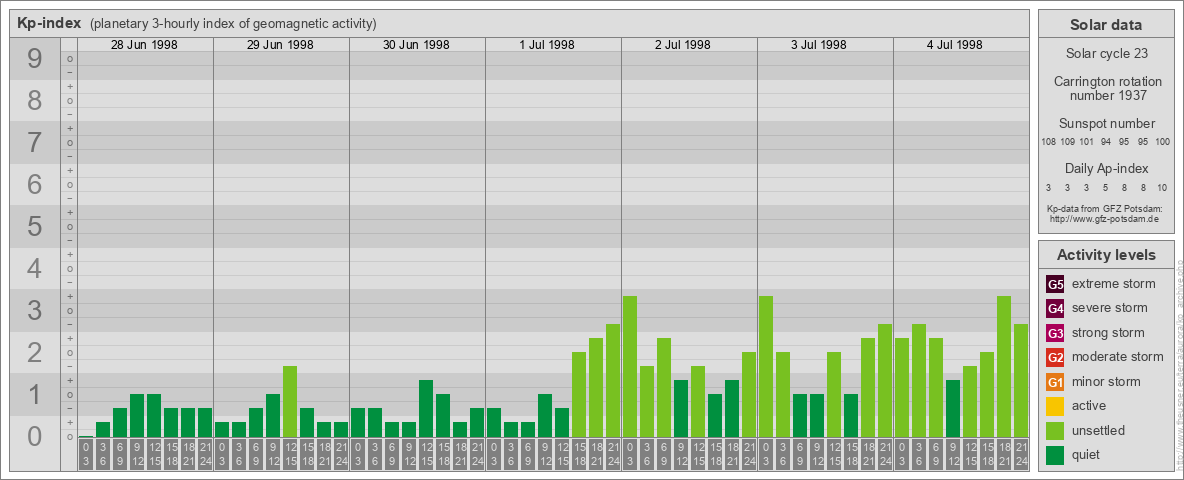Click Daily Ap-index value 5
The width and height of the screenshot is (1184, 480).
click(x=1105, y=187)
